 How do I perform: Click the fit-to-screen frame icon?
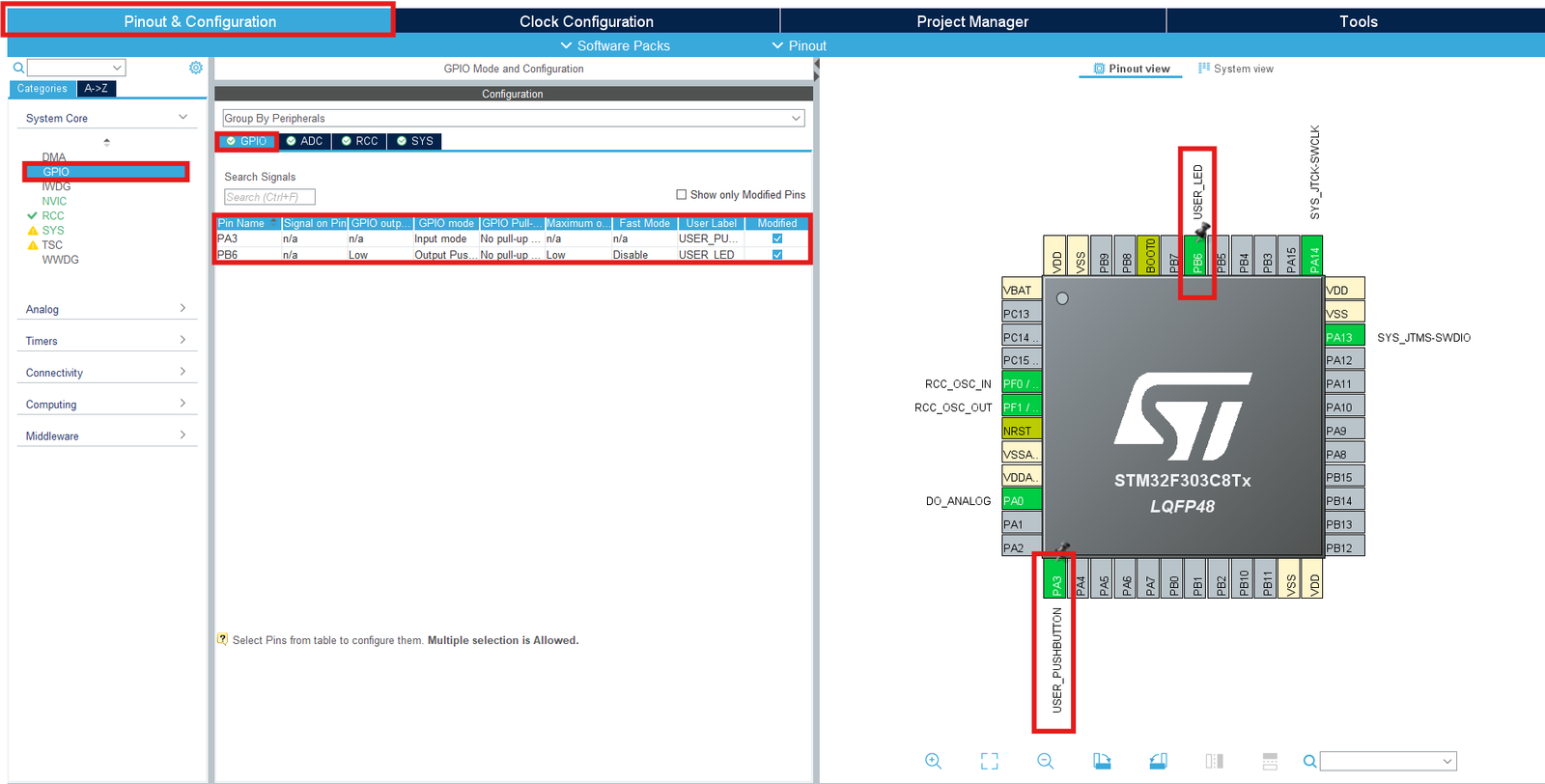tap(990, 761)
